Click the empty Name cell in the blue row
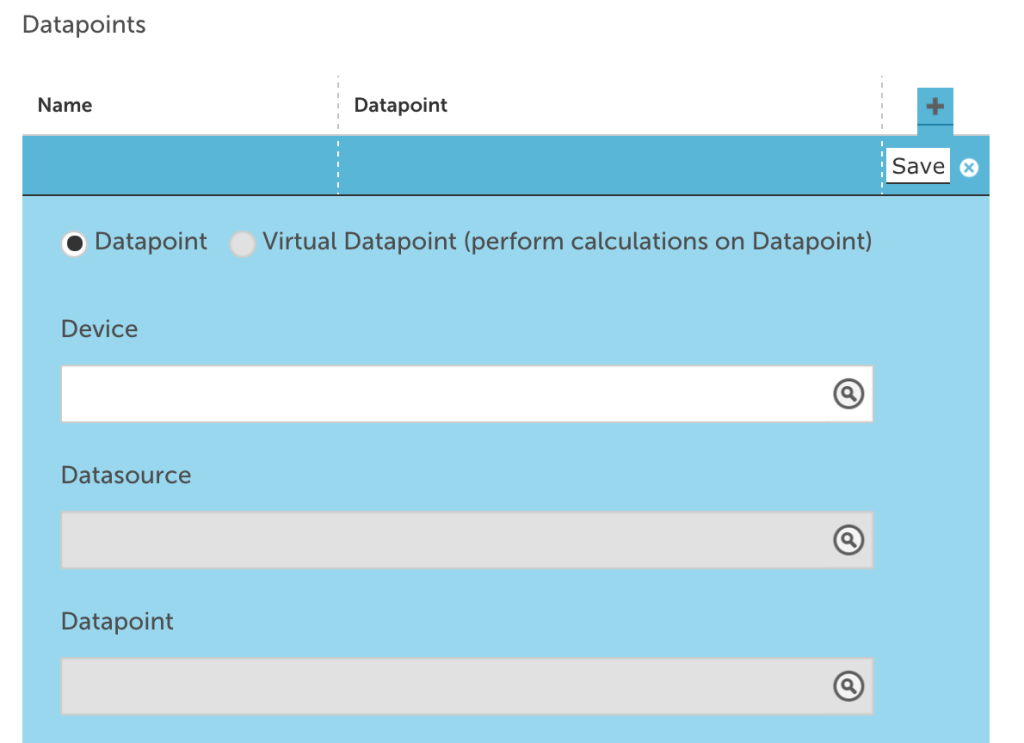Viewport: 1024px width, 743px height. (180, 166)
